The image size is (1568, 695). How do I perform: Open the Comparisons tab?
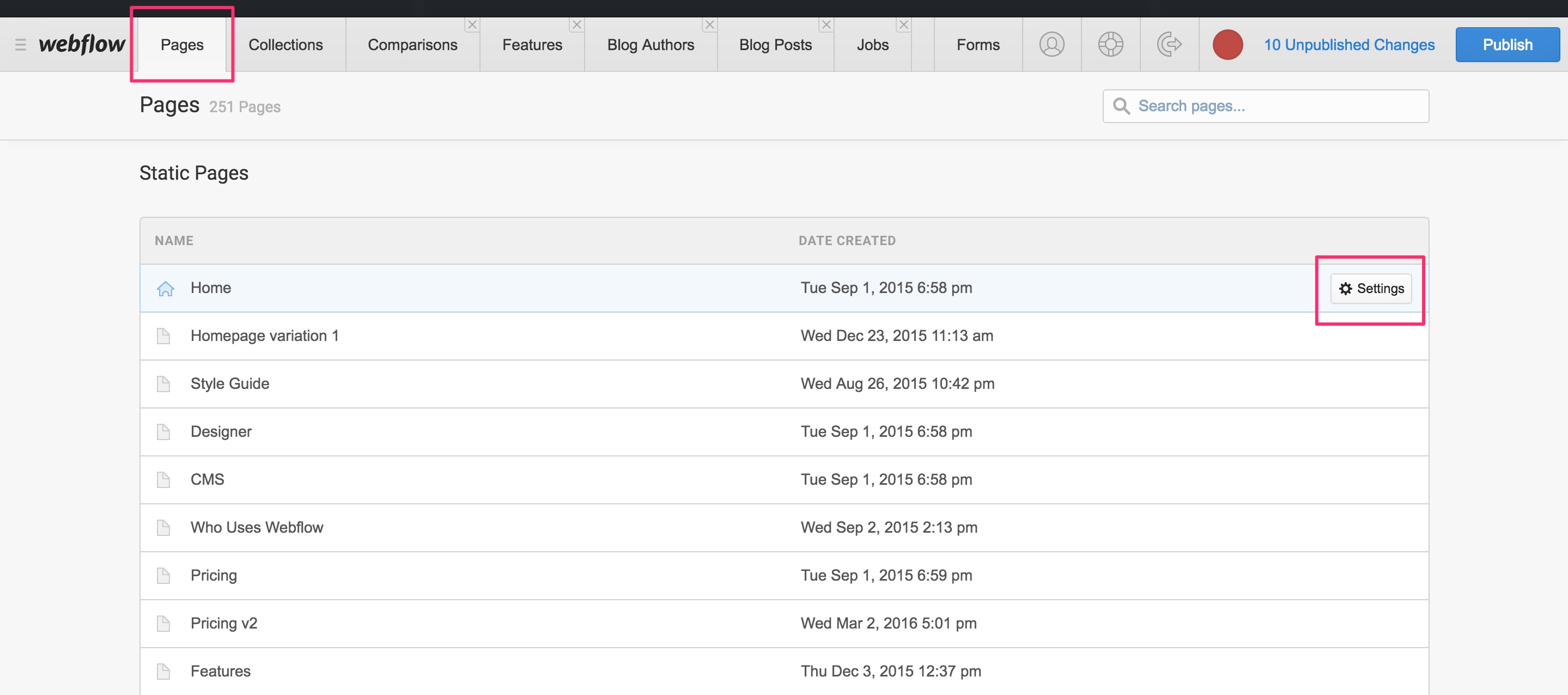pyautogui.click(x=412, y=45)
